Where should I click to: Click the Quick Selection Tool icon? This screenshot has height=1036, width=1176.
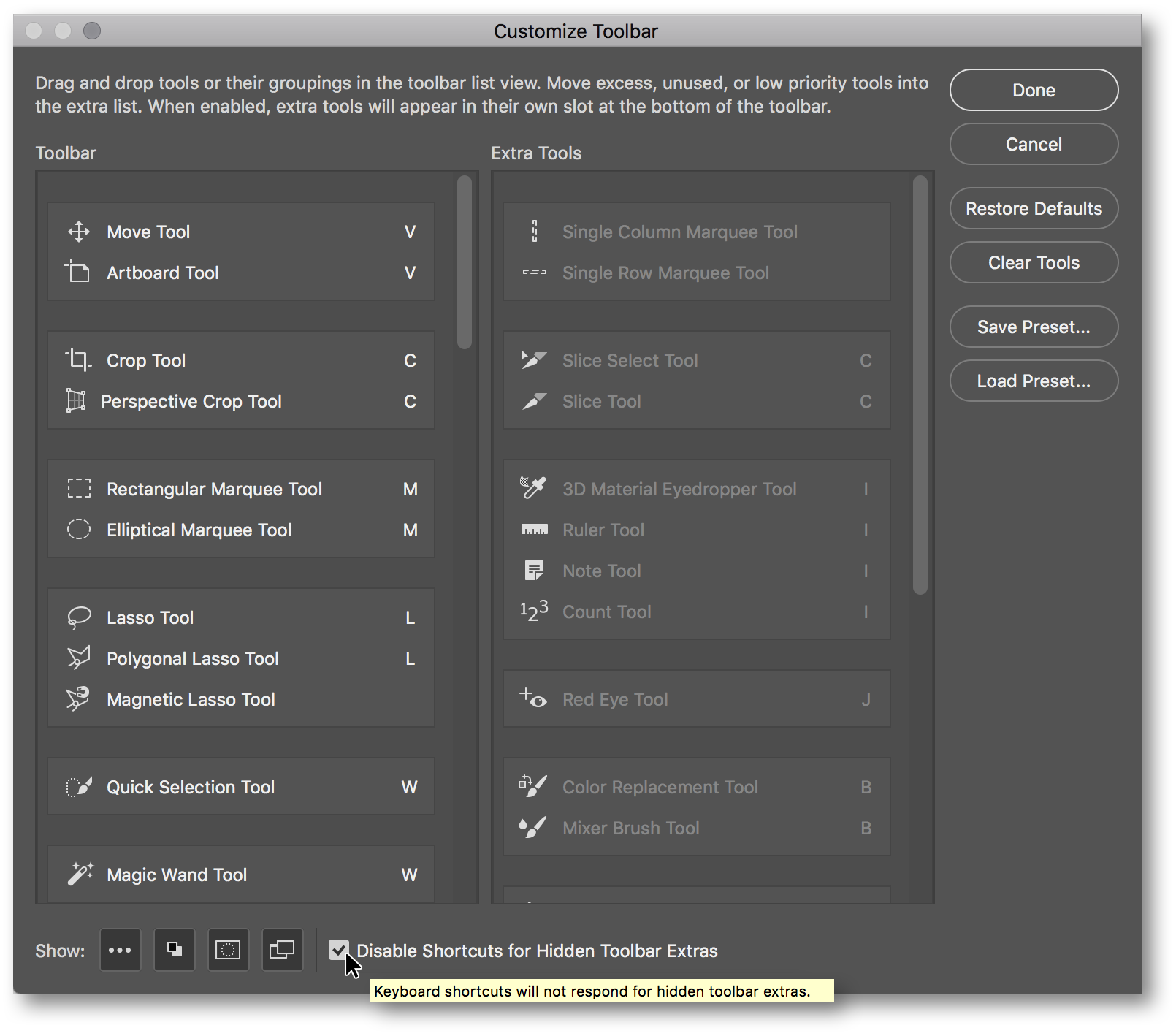click(79, 786)
